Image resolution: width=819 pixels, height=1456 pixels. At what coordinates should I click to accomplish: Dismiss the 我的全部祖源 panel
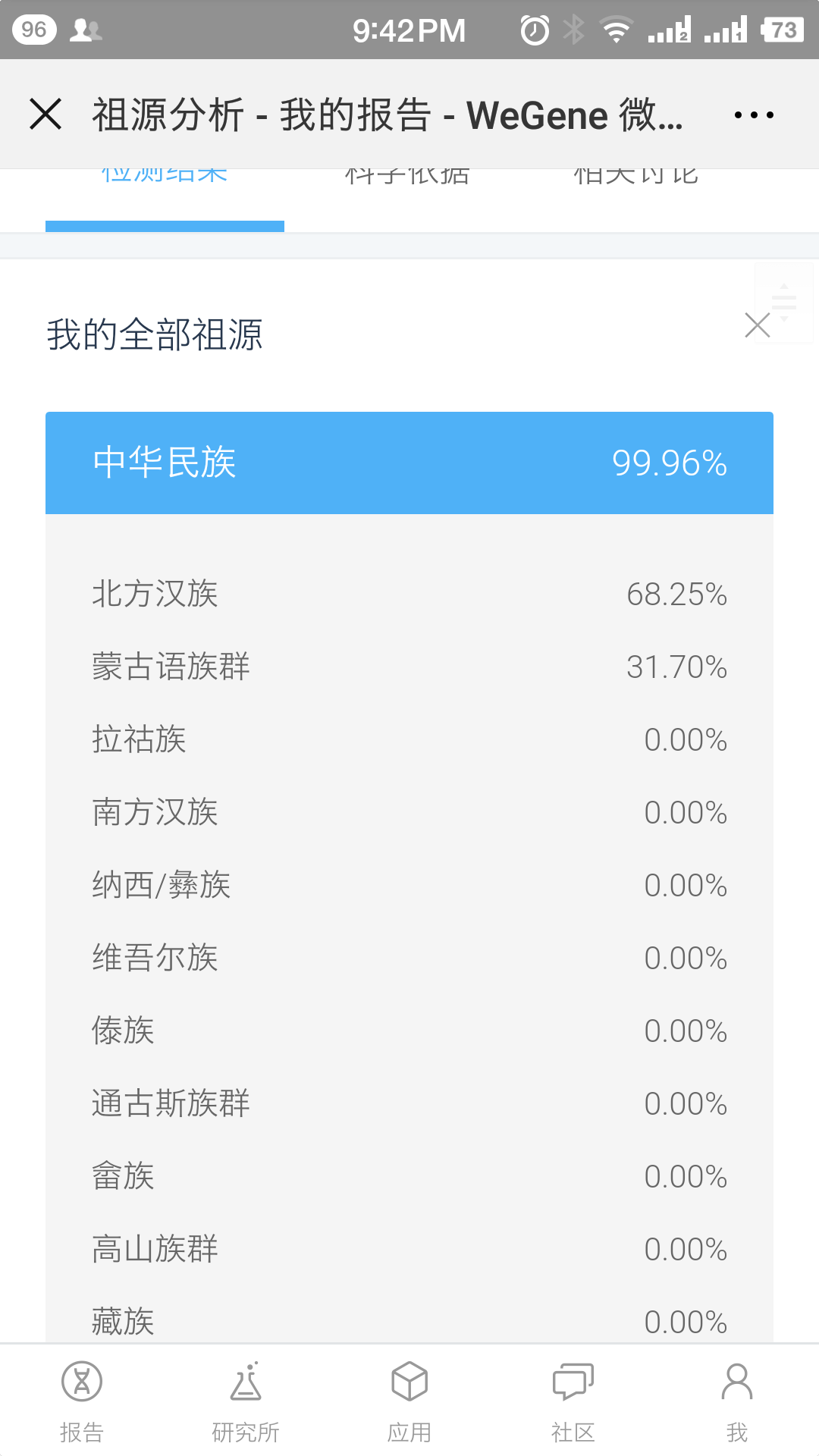coord(757,325)
